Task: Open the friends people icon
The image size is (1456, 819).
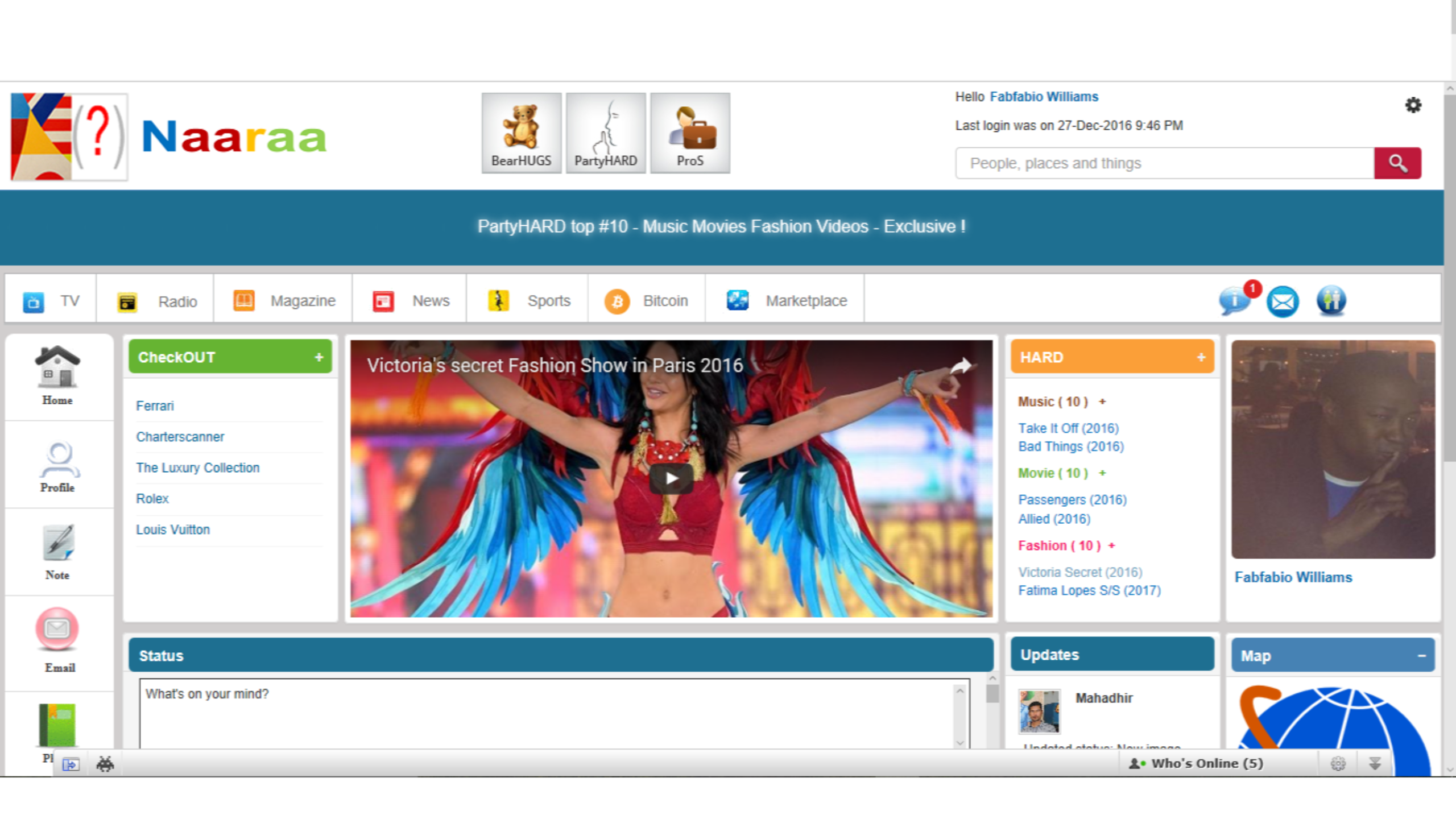Action: [1331, 300]
